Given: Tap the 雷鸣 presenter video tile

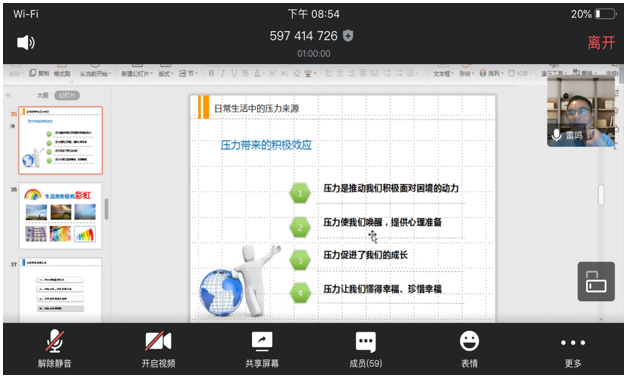Looking at the screenshot, I should coord(581,111).
